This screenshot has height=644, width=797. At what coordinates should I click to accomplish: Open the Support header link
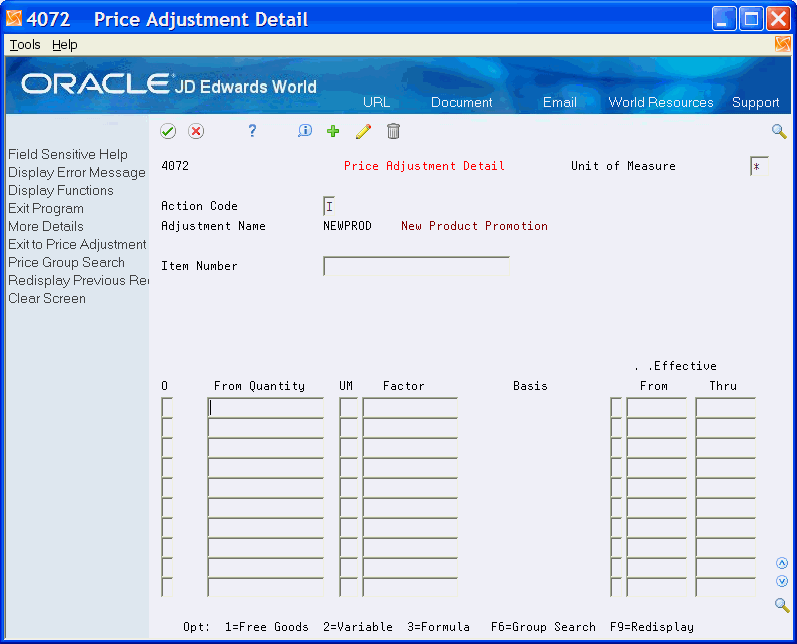pos(755,102)
